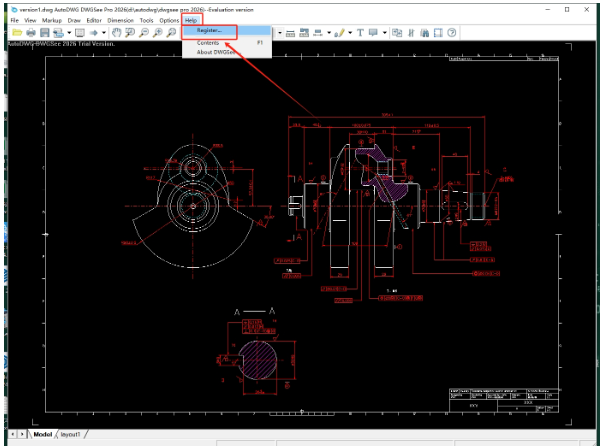
Task: Select the Pan hand tool
Action: pos(117,33)
